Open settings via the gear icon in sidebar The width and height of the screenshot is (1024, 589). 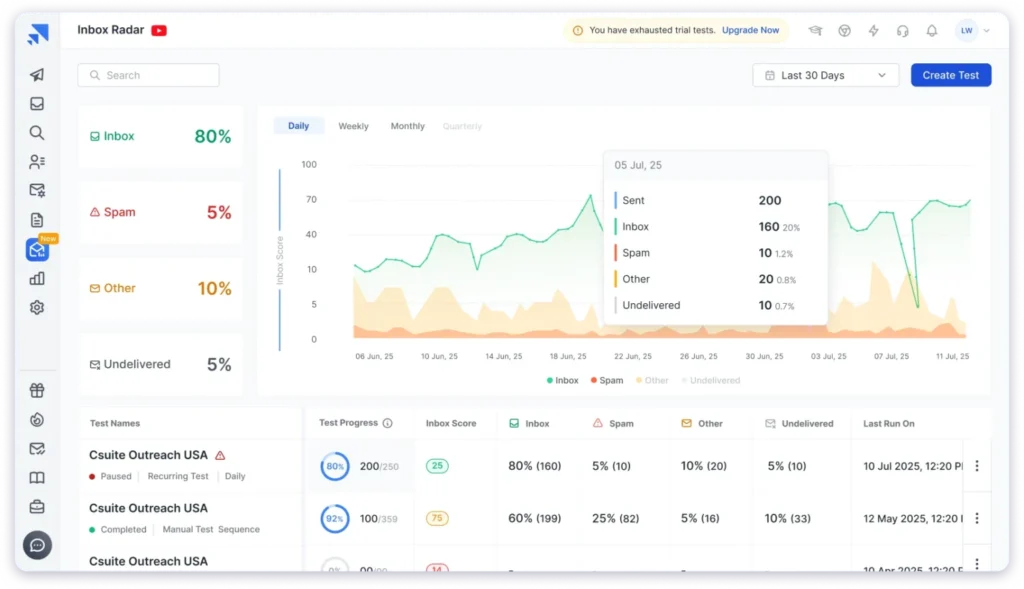coord(37,308)
